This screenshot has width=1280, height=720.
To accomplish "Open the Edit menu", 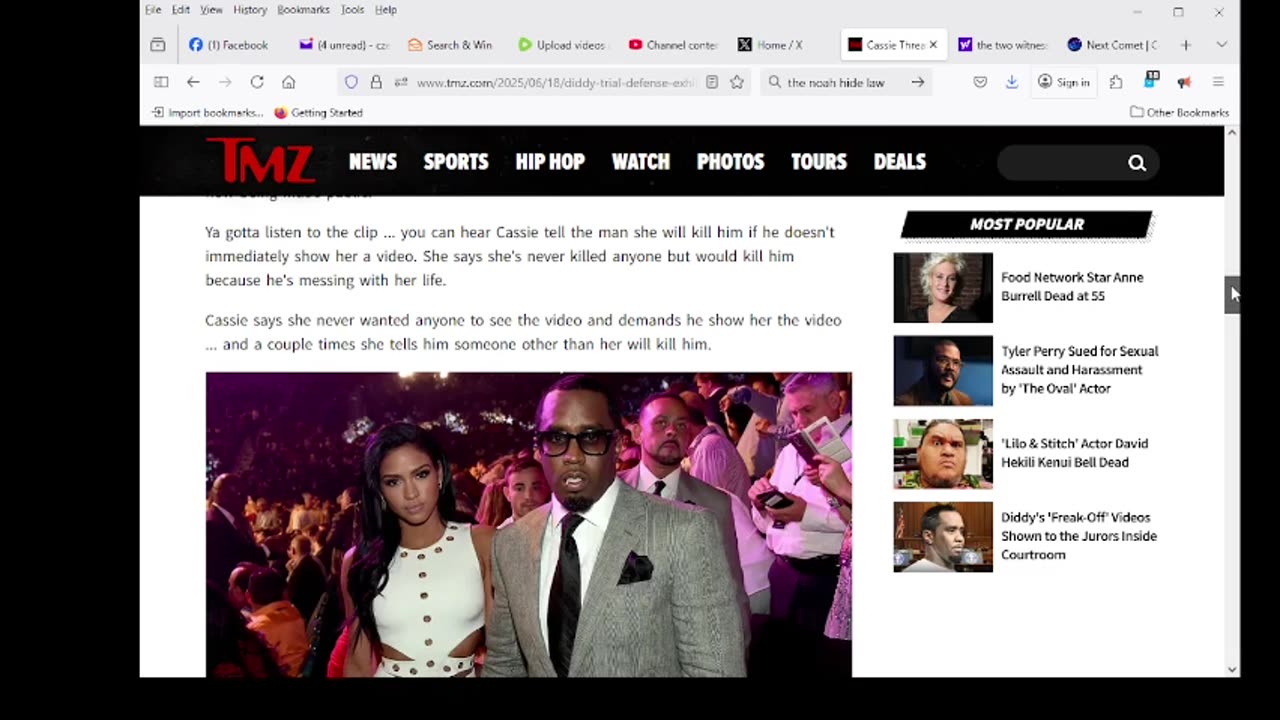I will tap(180, 10).
